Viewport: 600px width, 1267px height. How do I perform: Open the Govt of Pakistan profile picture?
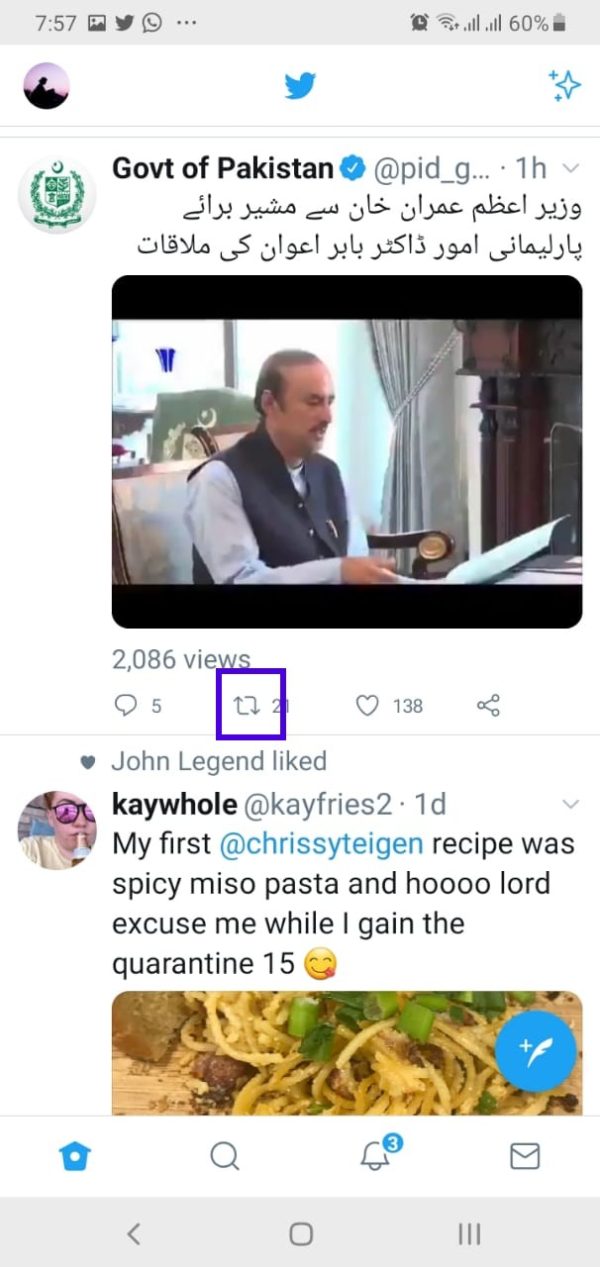pyautogui.click(x=57, y=194)
